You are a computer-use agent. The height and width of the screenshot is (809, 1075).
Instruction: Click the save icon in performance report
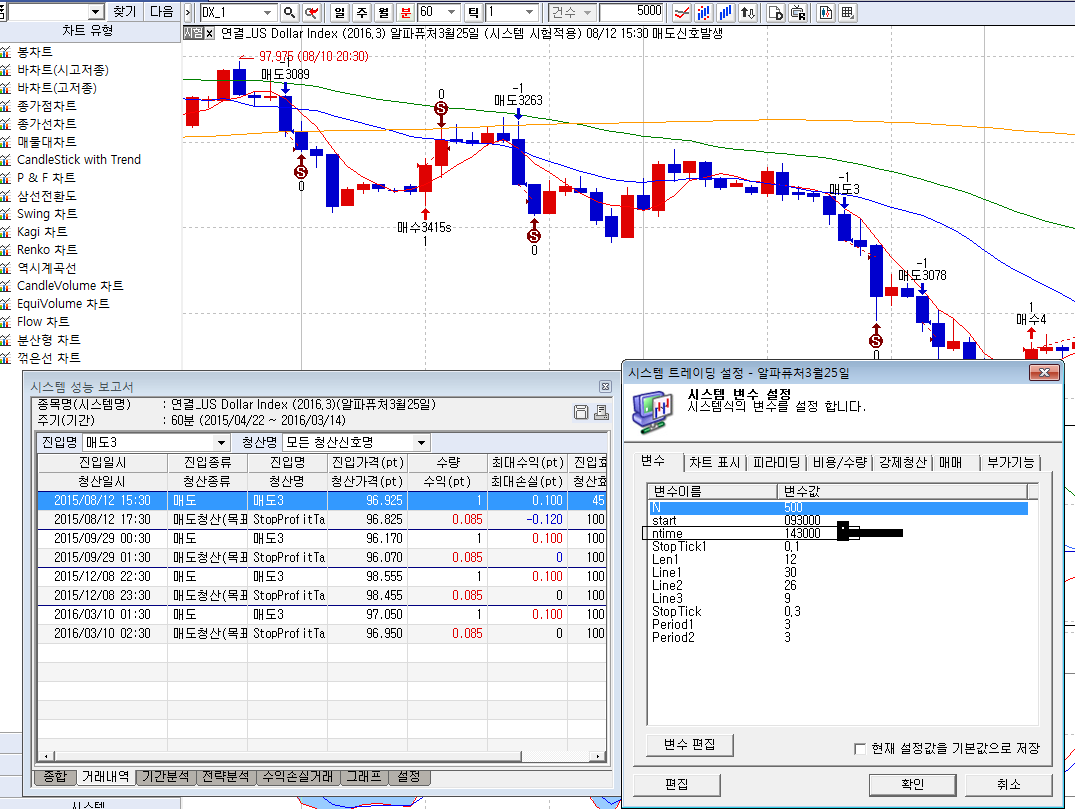[581, 412]
